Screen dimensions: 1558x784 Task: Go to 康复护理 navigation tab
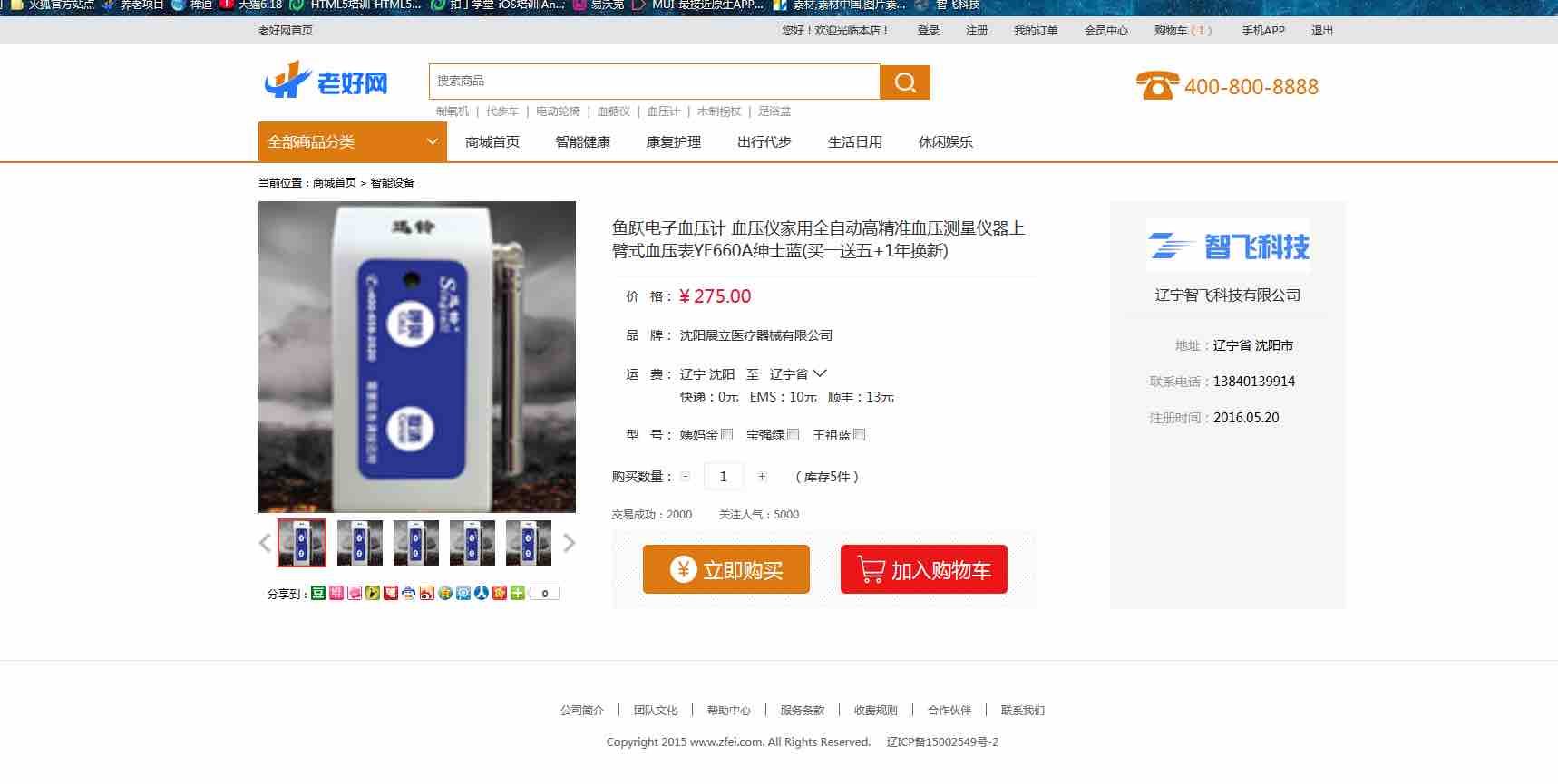coord(673,142)
